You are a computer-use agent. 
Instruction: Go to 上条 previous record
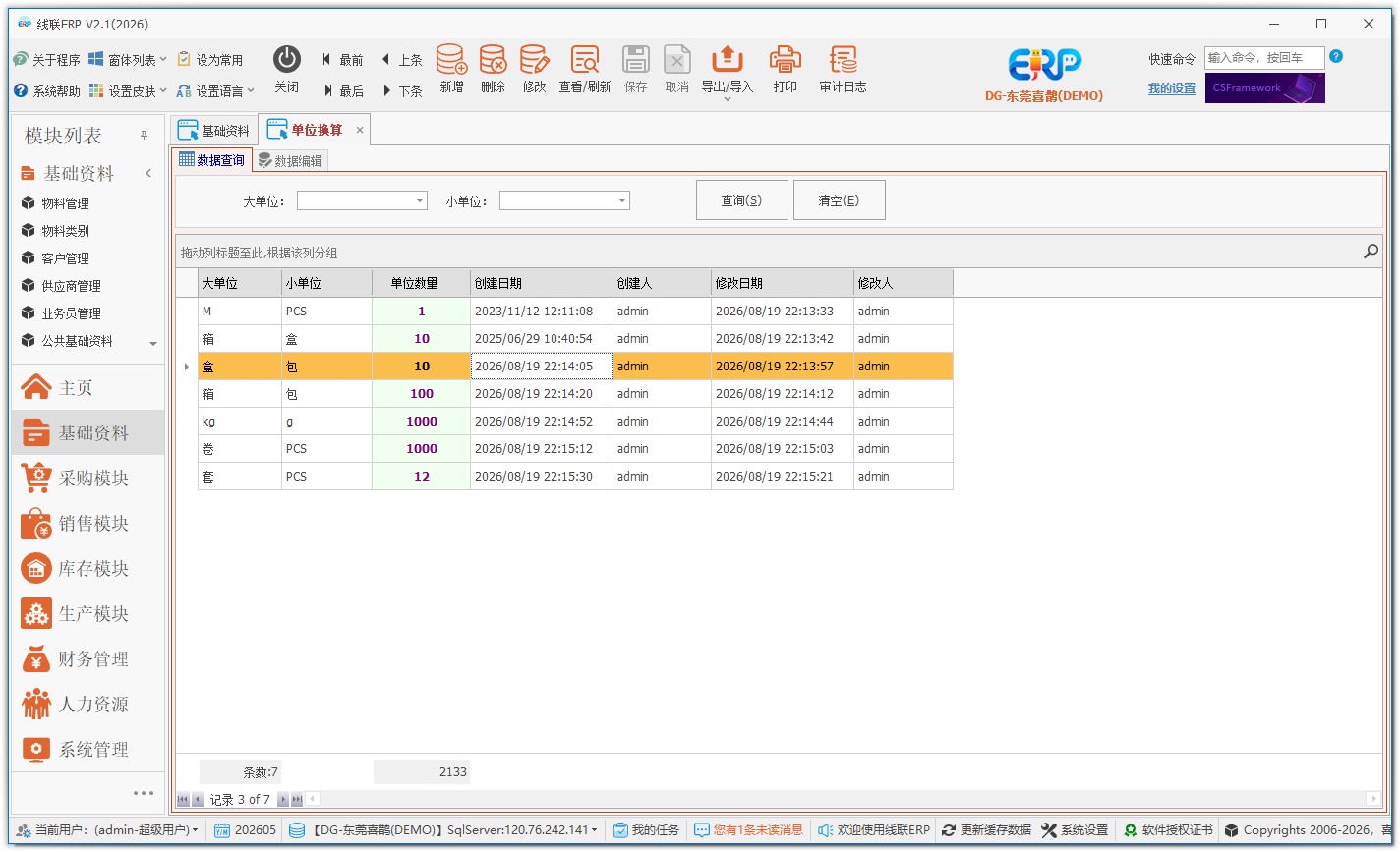point(402,60)
